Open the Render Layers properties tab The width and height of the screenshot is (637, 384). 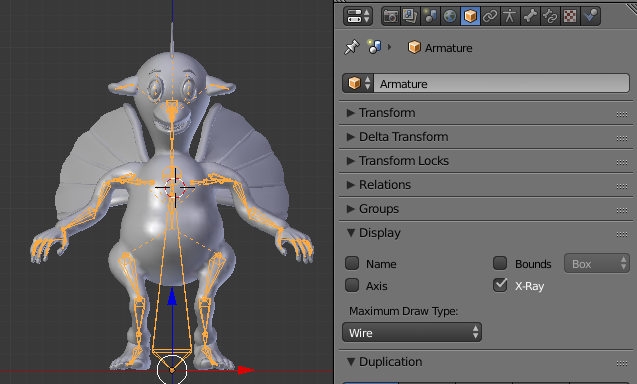pyautogui.click(x=410, y=16)
